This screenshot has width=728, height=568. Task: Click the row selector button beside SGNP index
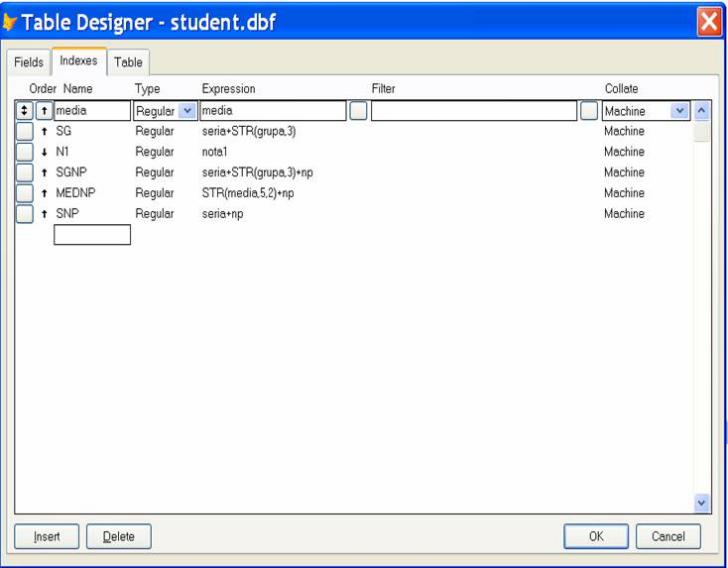pos(24,173)
